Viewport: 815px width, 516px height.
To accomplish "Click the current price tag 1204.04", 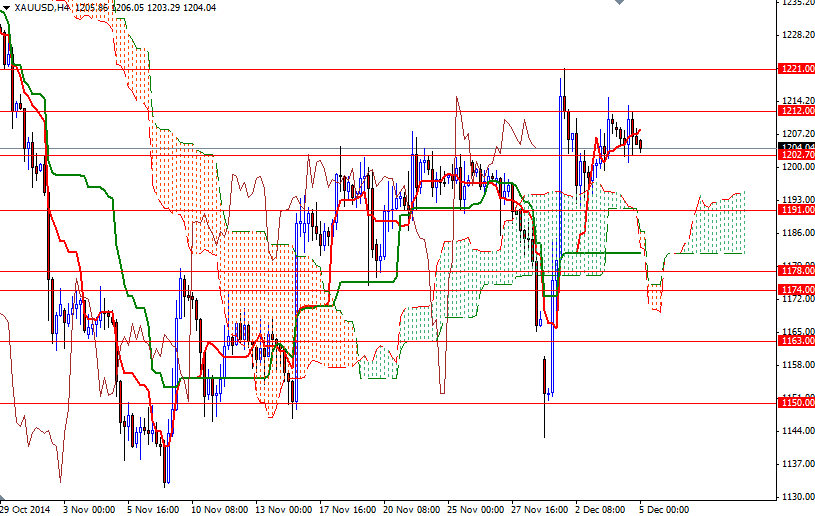I will tap(795, 147).
